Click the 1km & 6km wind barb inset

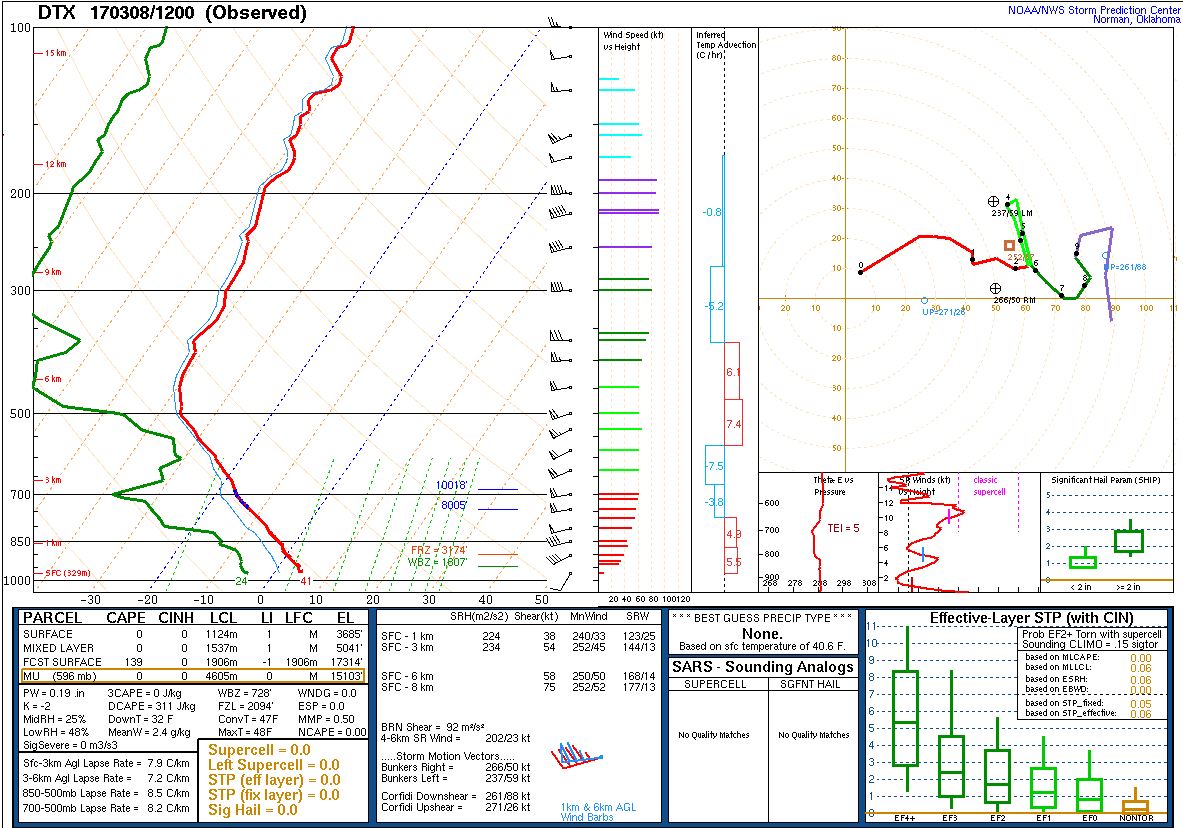[577, 756]
